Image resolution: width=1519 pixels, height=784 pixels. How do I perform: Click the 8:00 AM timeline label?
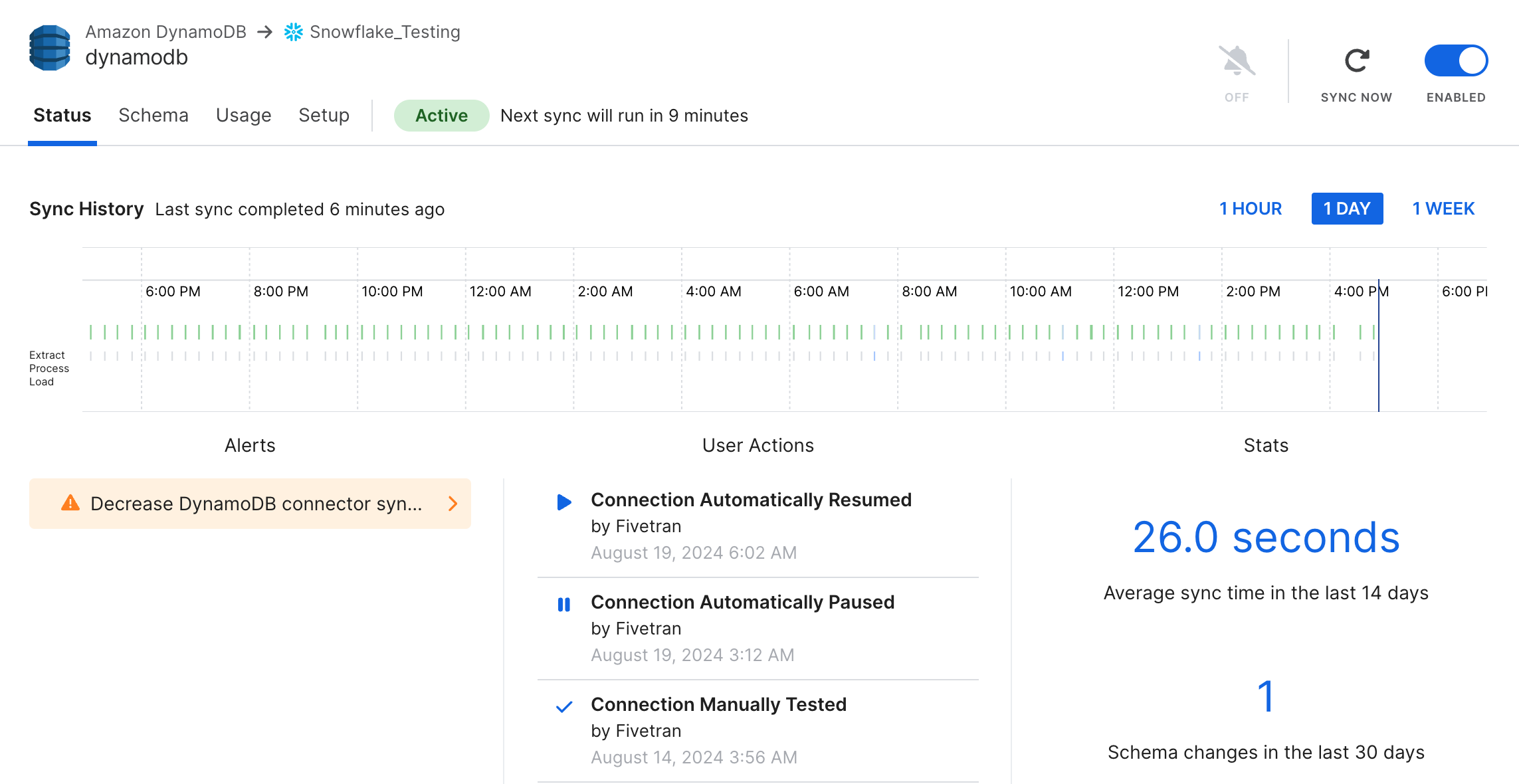coord(930,292)
